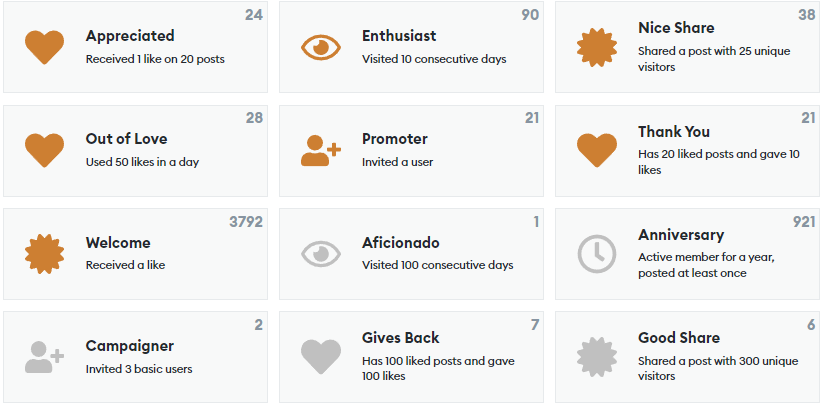The image size is (829, 403).
Task: Click the gray Gives Back heart icon
Action: 321,357
